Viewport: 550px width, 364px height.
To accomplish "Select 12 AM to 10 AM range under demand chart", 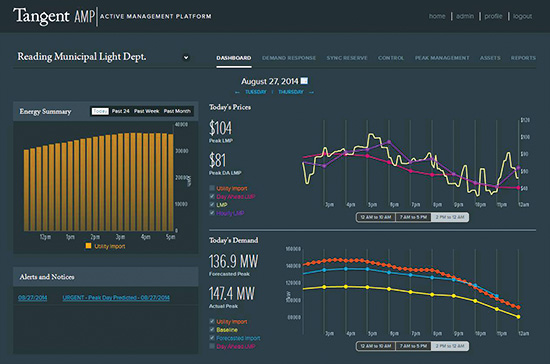I will coord(376,346).
